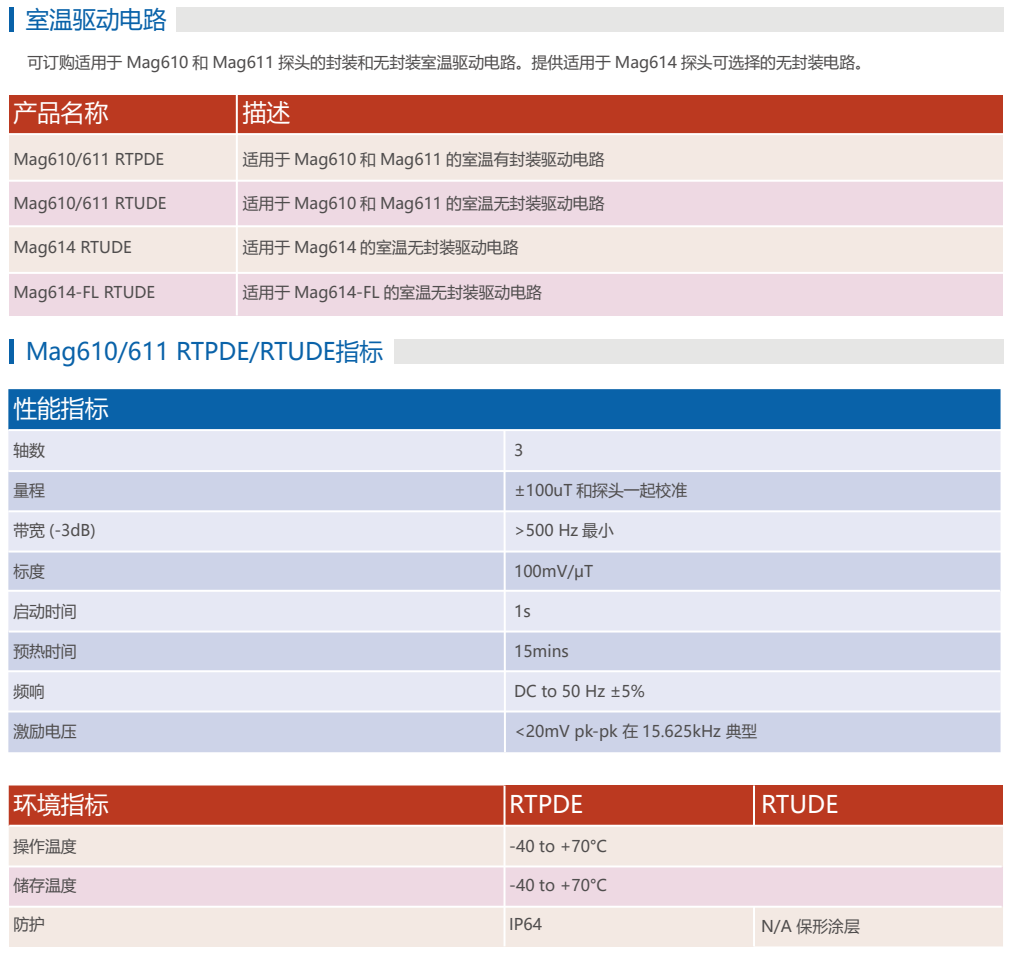Click the 储存温度 value -40 to +70°C

point(558,885)
